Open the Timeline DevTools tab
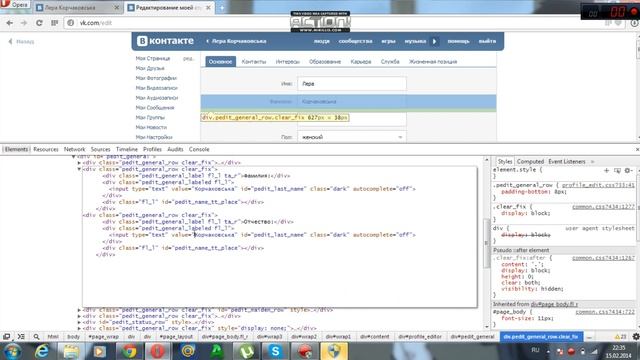Viewport: 640px width, 360px height. [127, 149]
